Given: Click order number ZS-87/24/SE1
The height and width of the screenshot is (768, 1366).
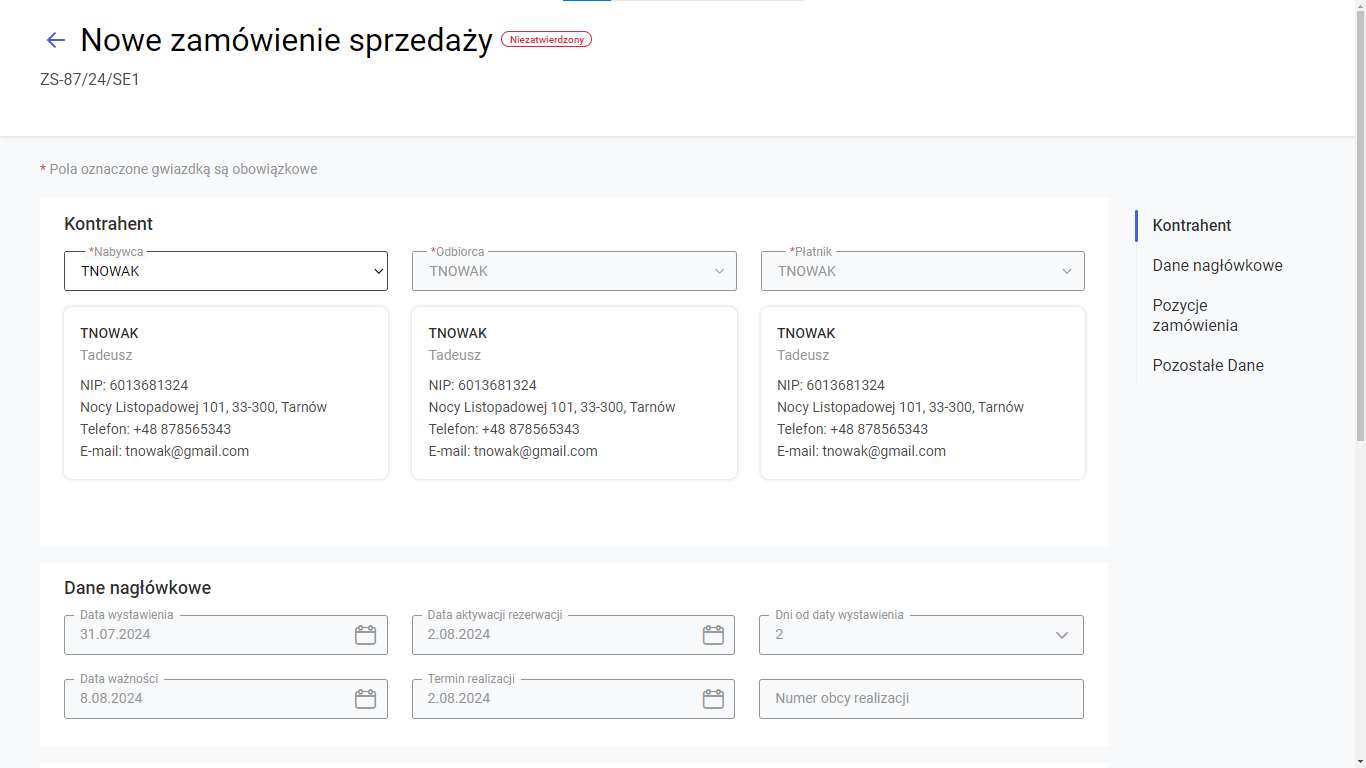Looking at the screenshot, I should [x=90, y=80].
